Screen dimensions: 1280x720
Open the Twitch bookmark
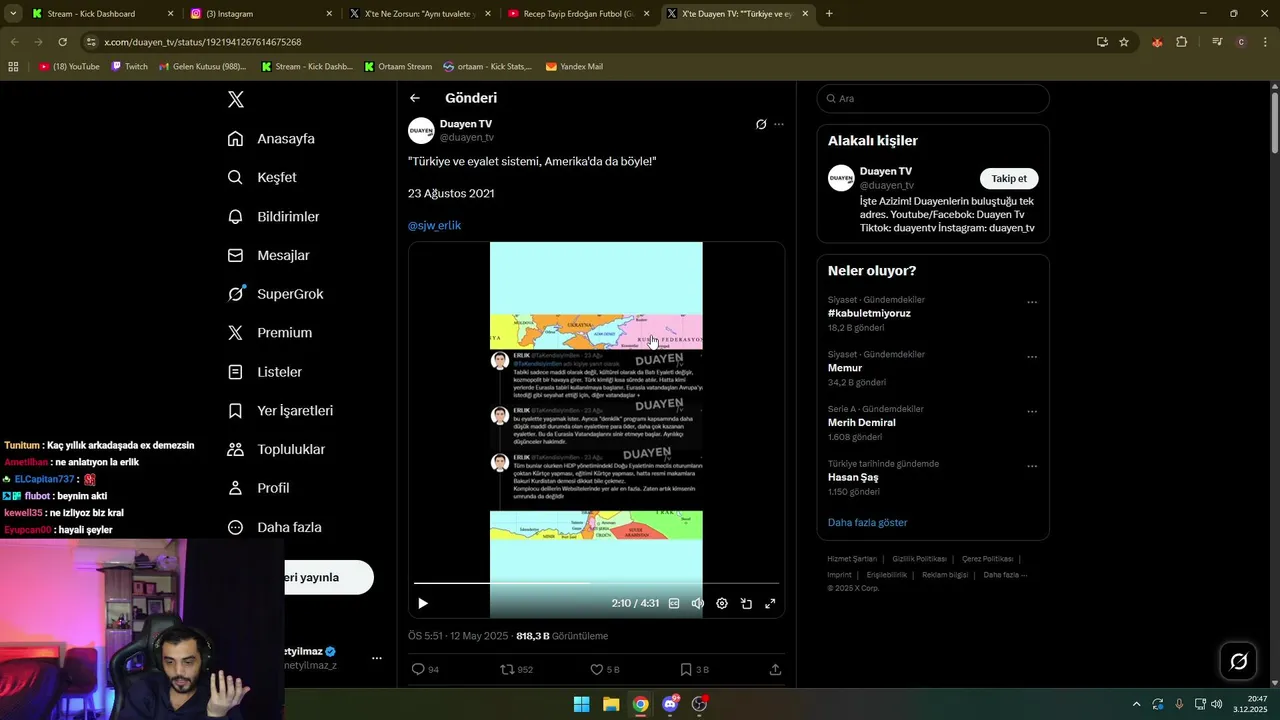[x=129, y=66]
